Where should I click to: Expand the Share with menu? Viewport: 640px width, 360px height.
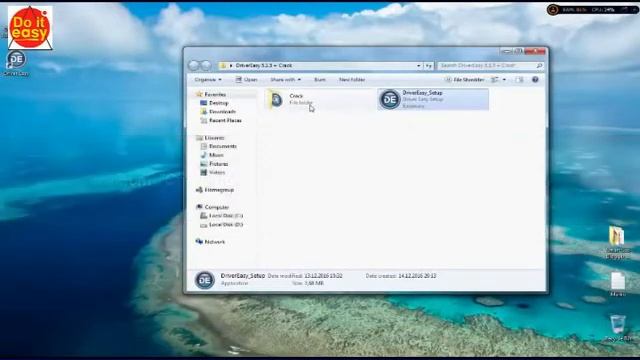tap(285, 80)
